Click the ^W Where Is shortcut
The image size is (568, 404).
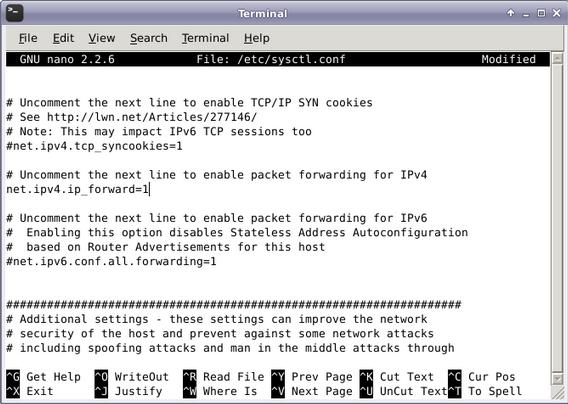pyautogui.click(x=220, y=391)
